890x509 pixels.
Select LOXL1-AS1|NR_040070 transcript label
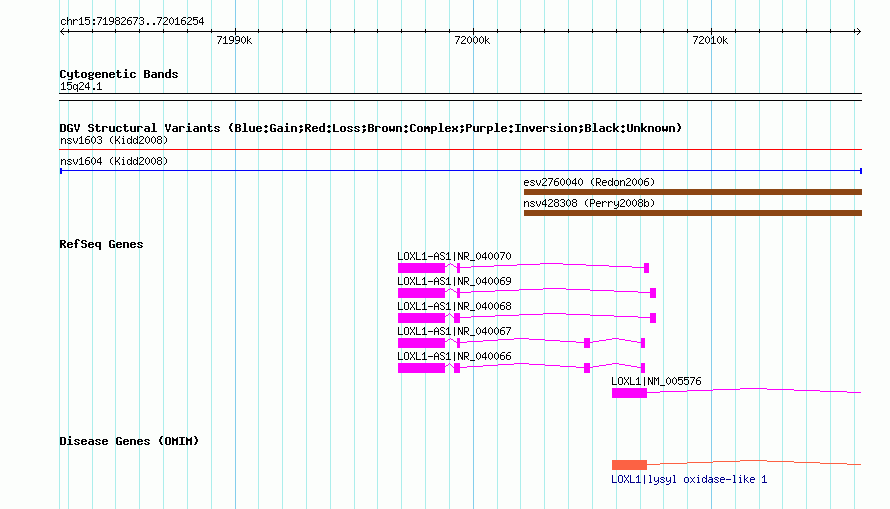(x=454, y=256)
